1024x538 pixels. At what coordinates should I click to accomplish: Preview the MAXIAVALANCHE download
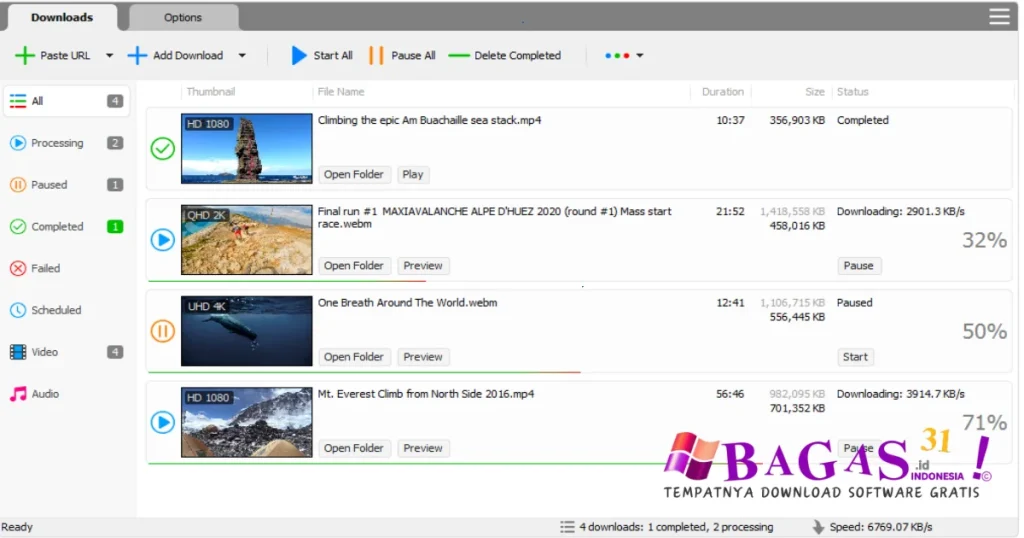tap(423, 266)
